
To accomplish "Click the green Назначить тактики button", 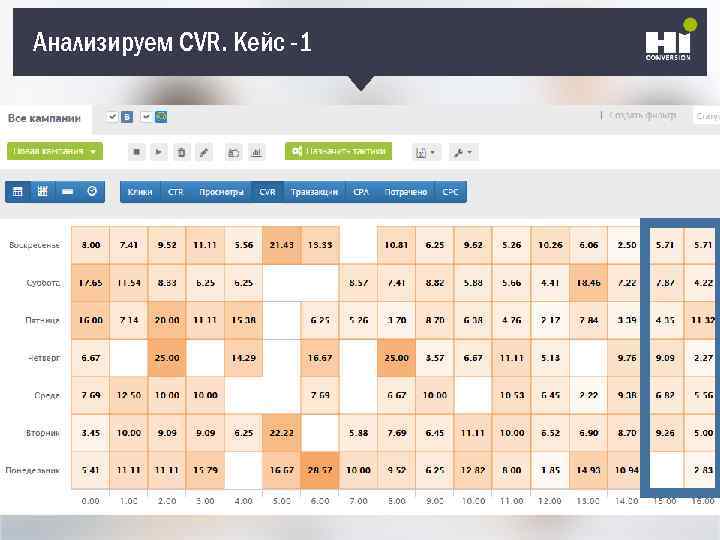I will (x=338, y=151).
